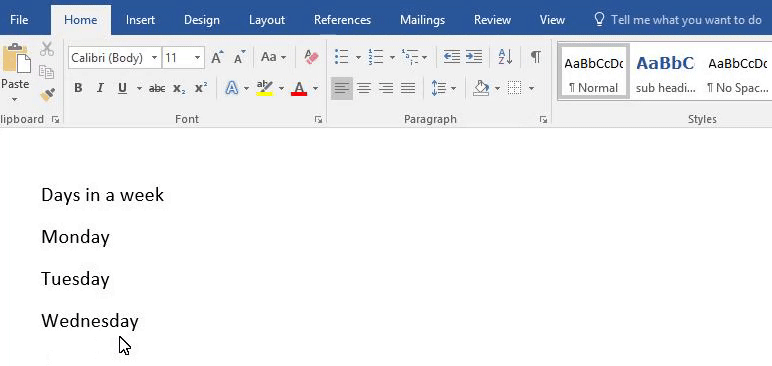This screenshot has width=772, height=366.
Task: Click the Grow Font icon
Action: [217, 57]
